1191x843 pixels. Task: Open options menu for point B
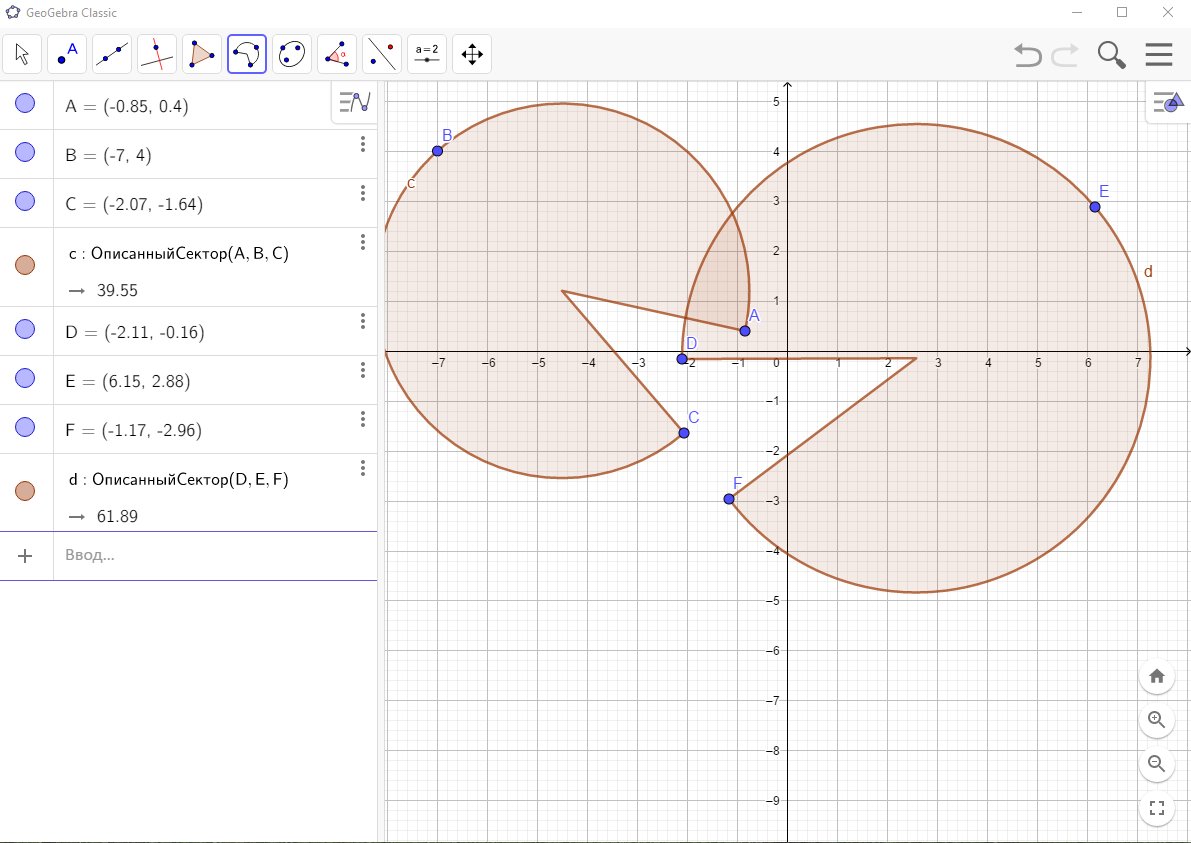point(363,145)
